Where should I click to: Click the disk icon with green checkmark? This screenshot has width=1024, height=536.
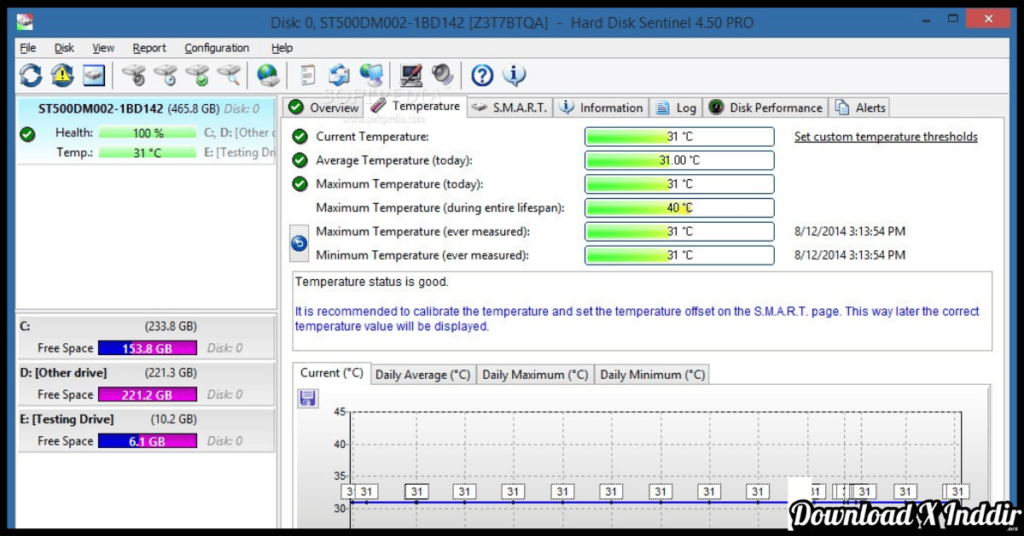(x=197, y=75)
